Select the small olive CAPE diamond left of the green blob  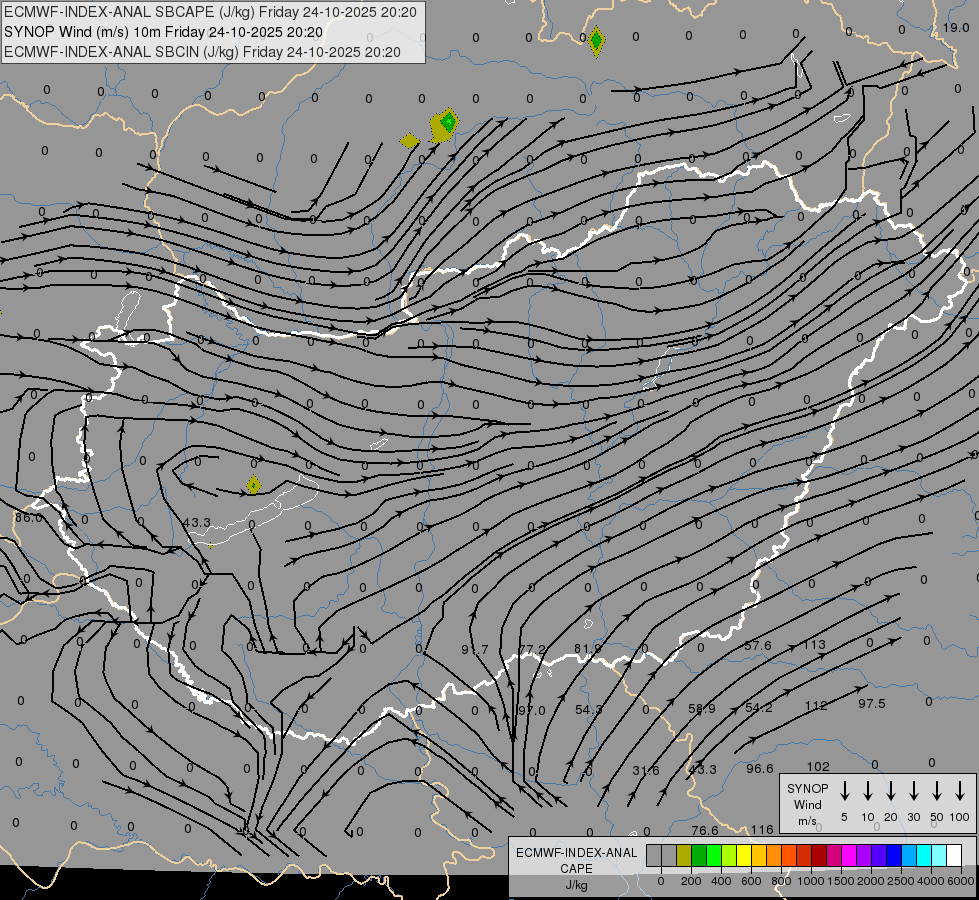[x=409, y=141]
